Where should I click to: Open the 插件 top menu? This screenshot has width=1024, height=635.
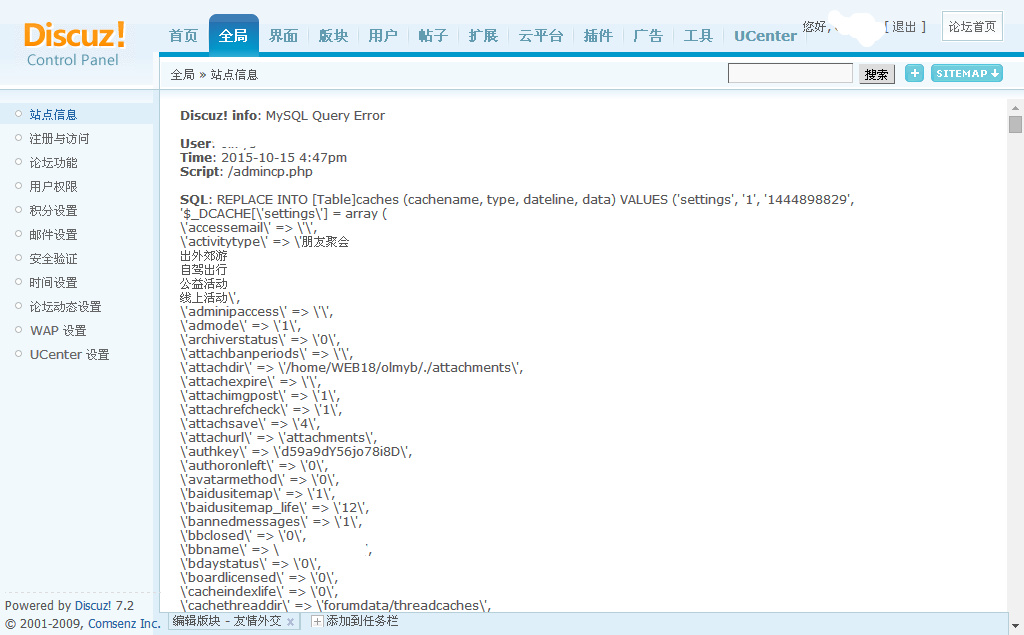(x=598, y=35)
